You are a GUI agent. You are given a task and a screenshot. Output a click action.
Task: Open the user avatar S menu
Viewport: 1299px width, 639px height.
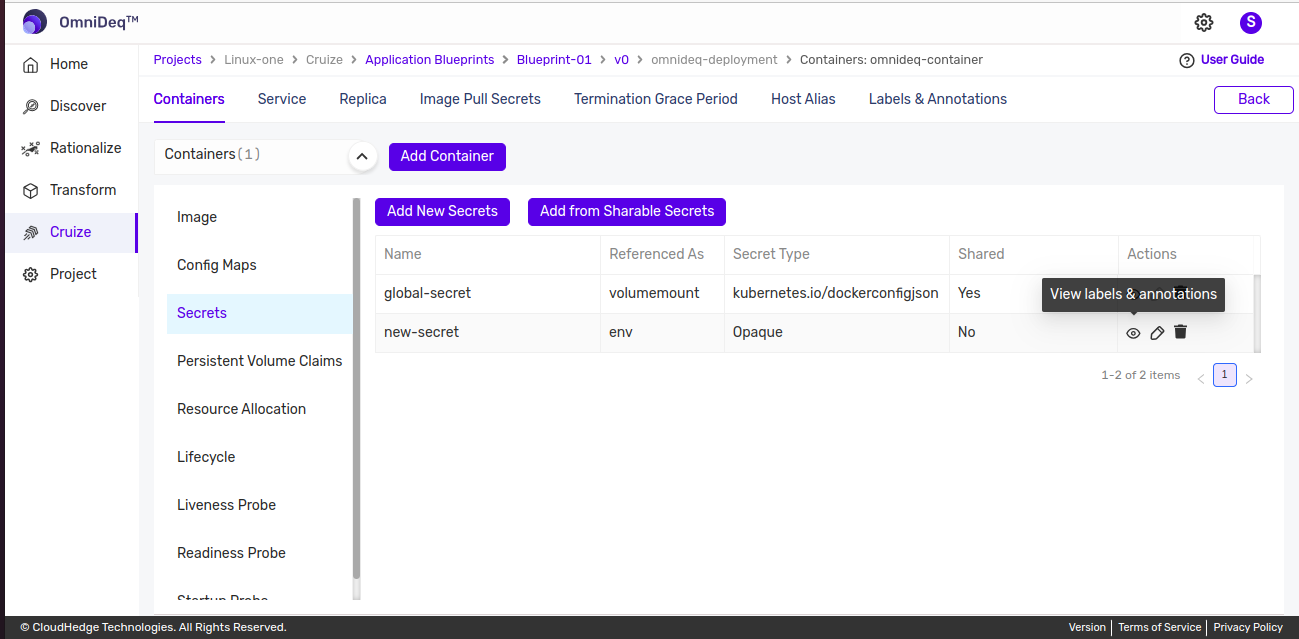(x=1250, y=22)
